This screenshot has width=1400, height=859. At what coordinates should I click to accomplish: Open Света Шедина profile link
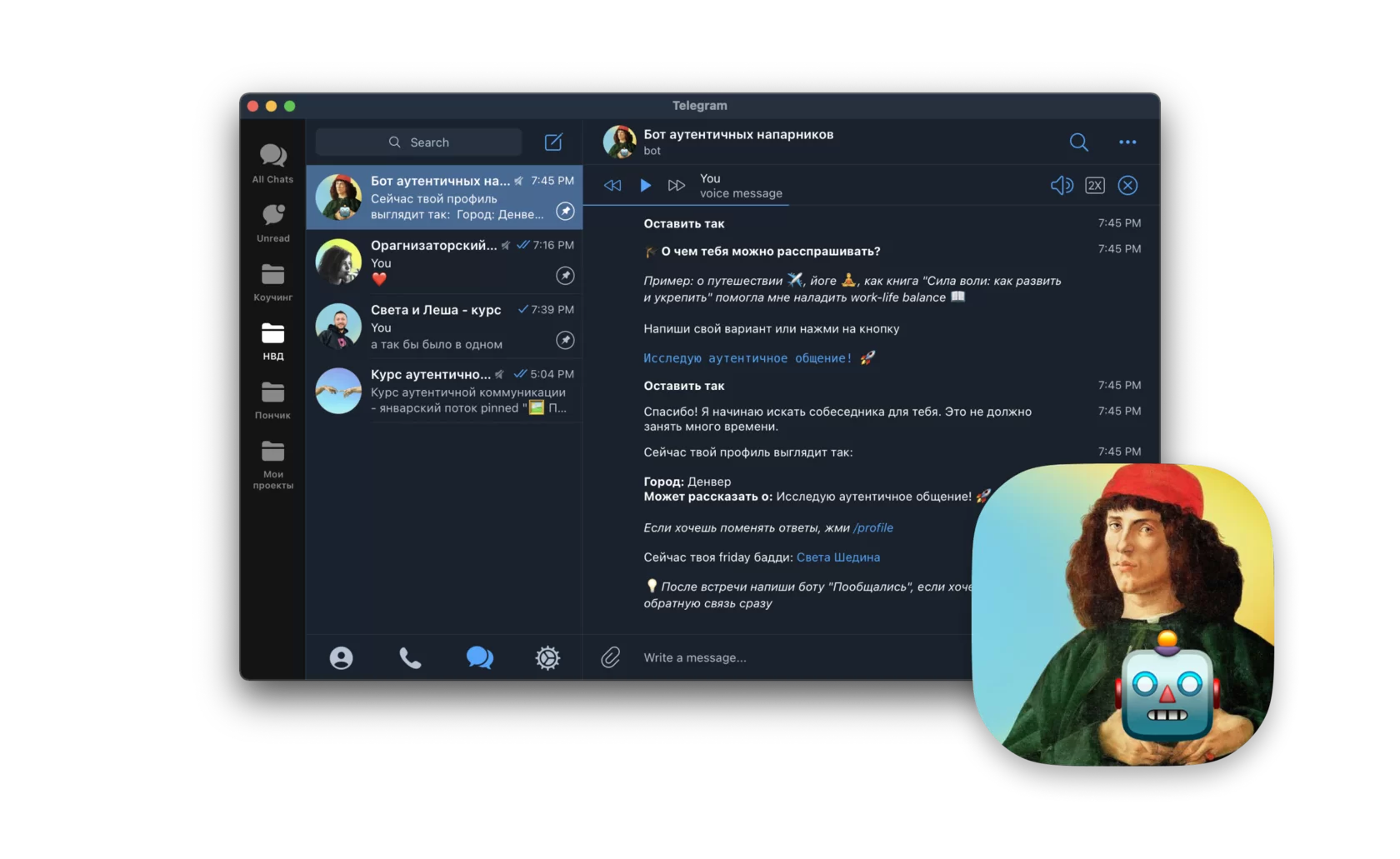(x=838, y=557)
